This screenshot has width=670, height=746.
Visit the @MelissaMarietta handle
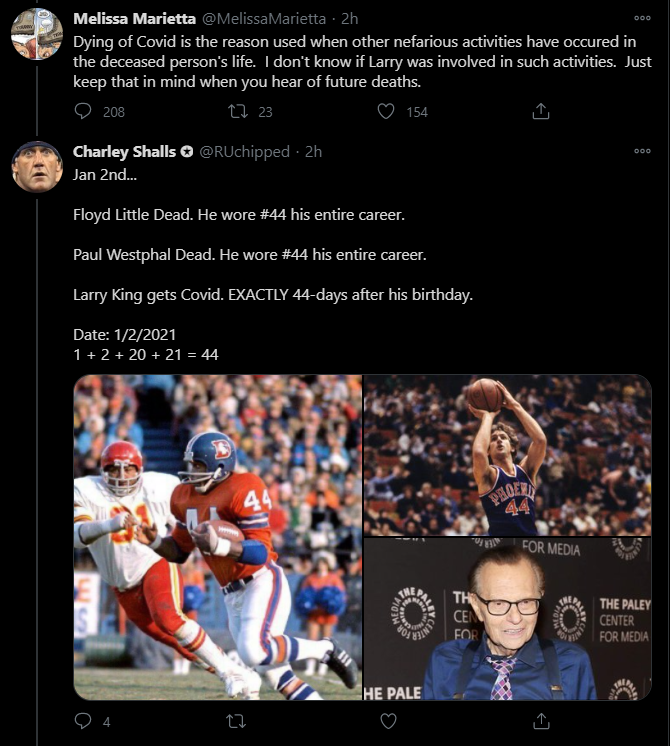(264, 19)
